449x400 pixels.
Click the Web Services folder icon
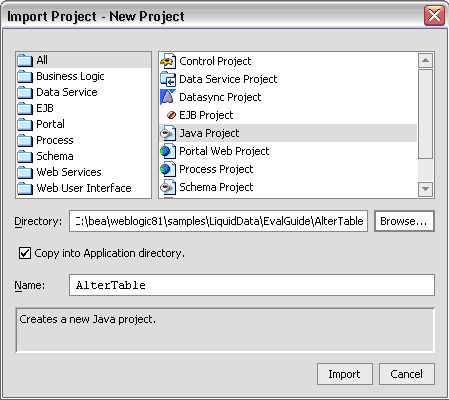pos(25,172)
